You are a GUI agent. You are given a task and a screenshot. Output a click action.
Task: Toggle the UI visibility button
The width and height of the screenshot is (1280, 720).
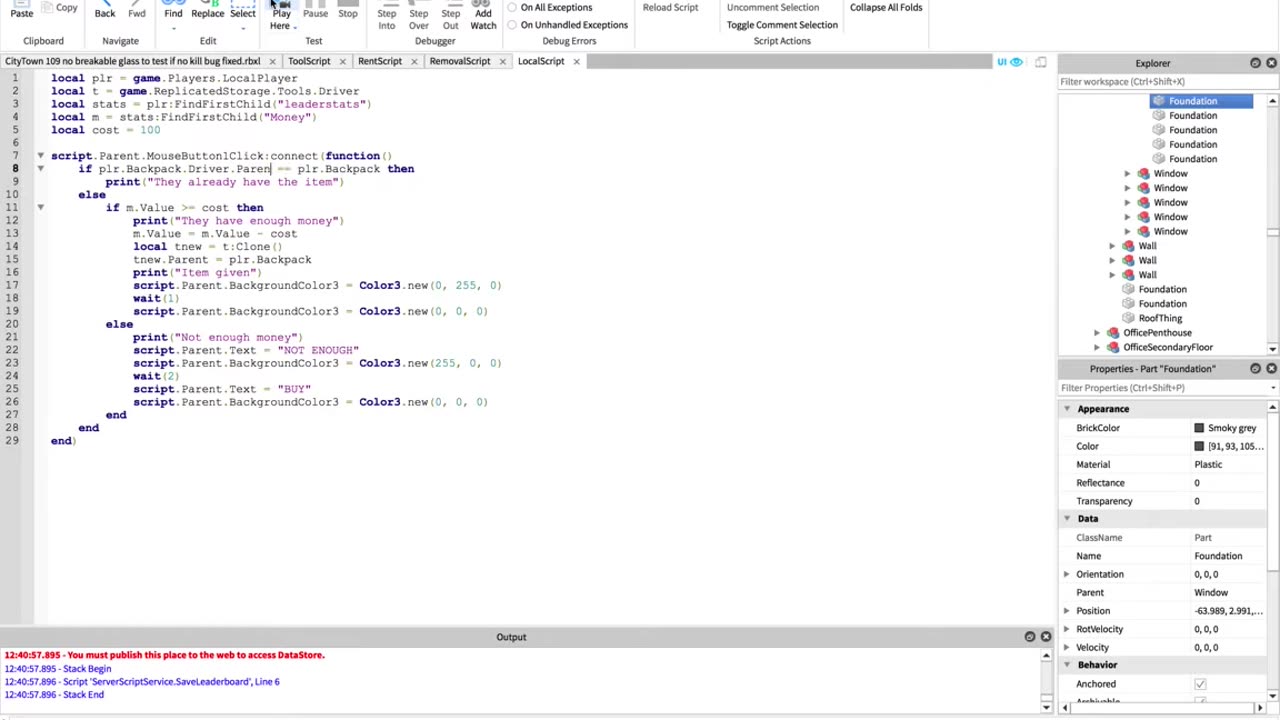tap(1009, 62)
